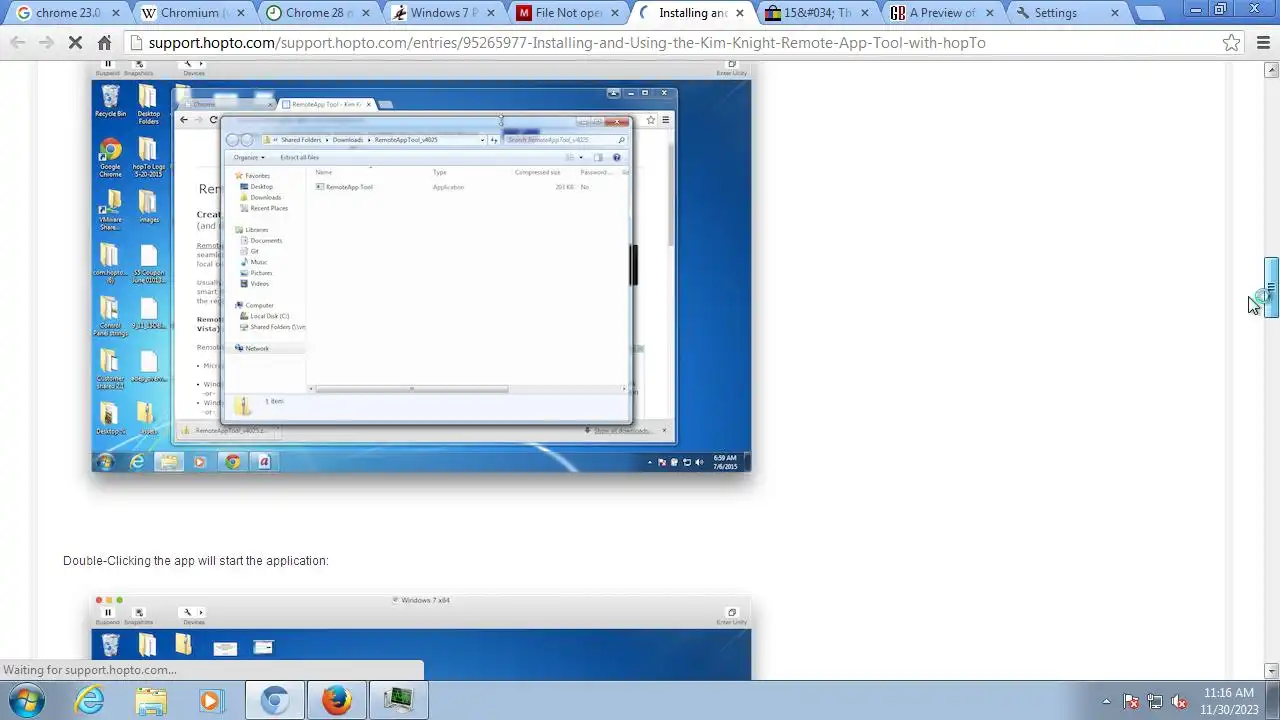Open the Chrome home page
1280x720 pixels.
coord(104,43)
